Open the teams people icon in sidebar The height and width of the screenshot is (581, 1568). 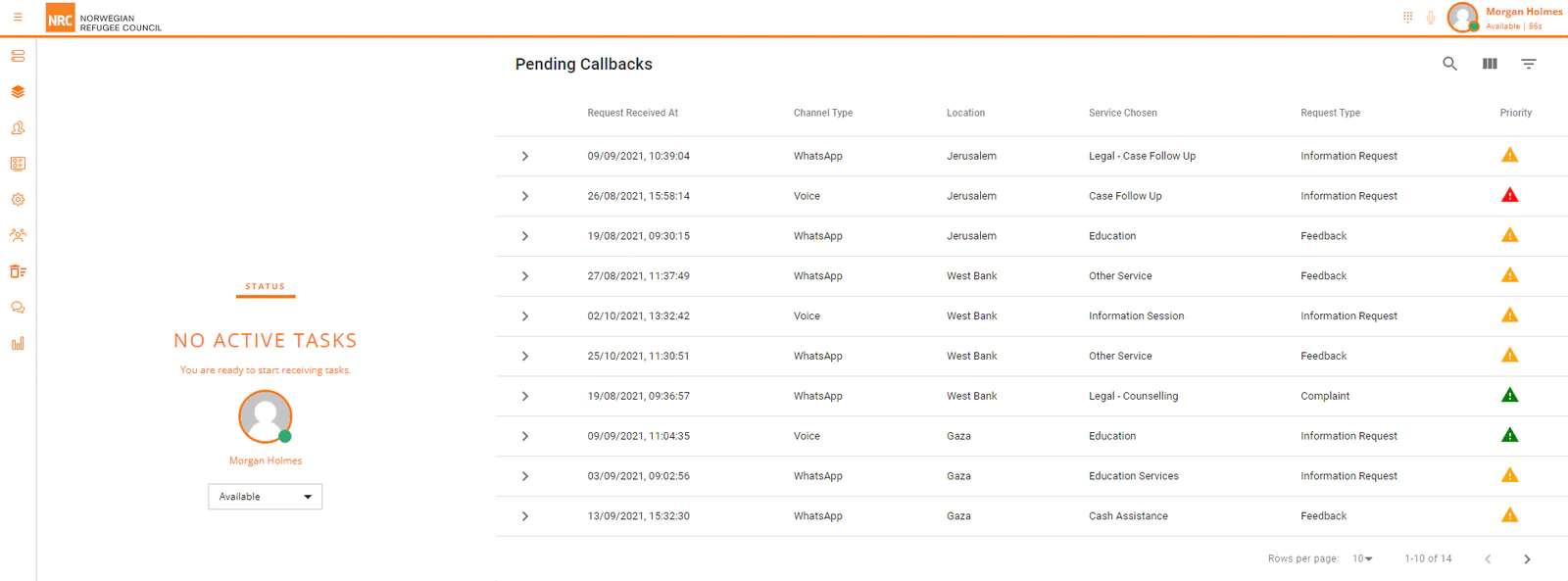(x=18, y=235)
